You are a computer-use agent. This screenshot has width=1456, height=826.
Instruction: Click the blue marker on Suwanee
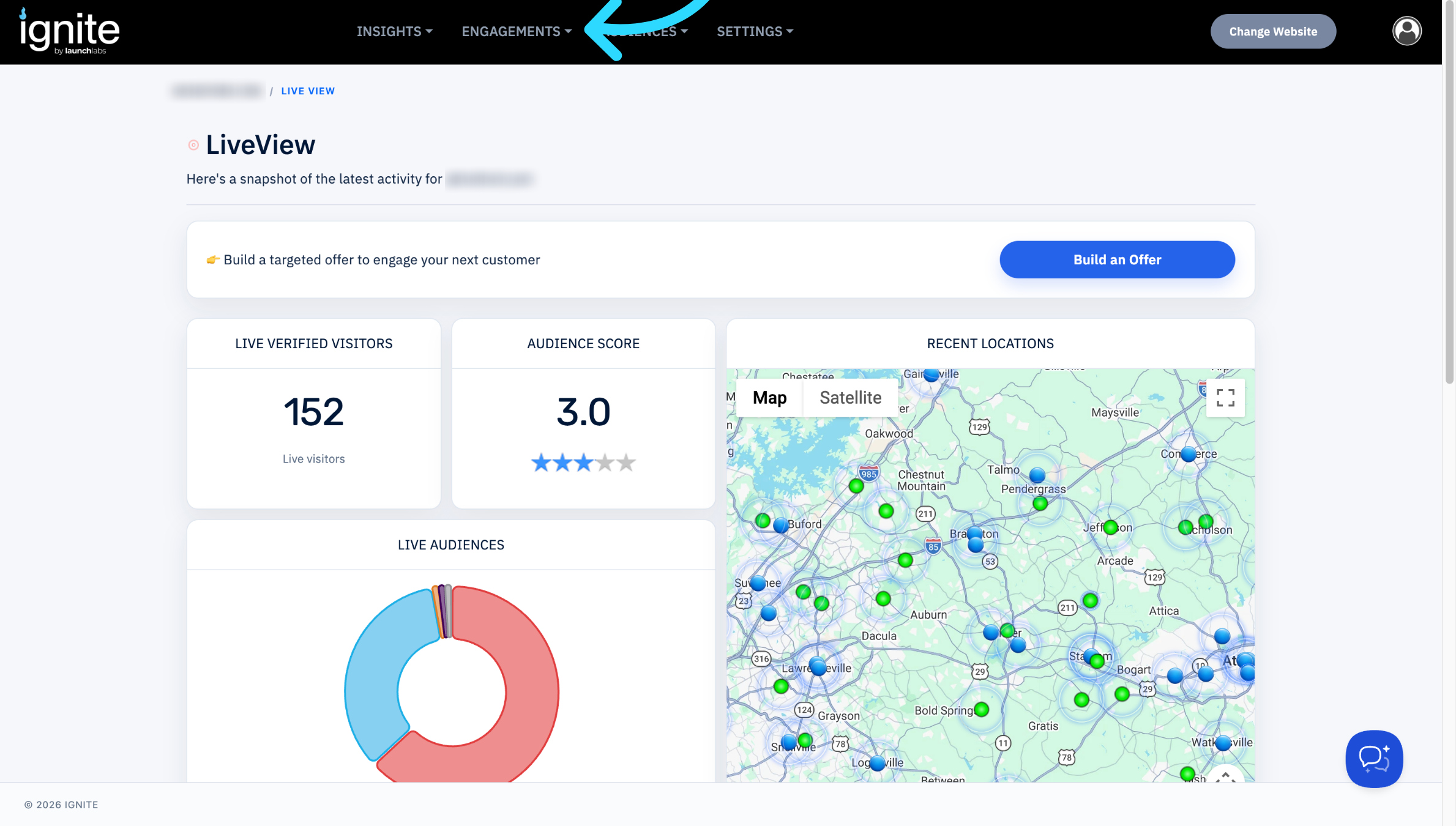758,583
